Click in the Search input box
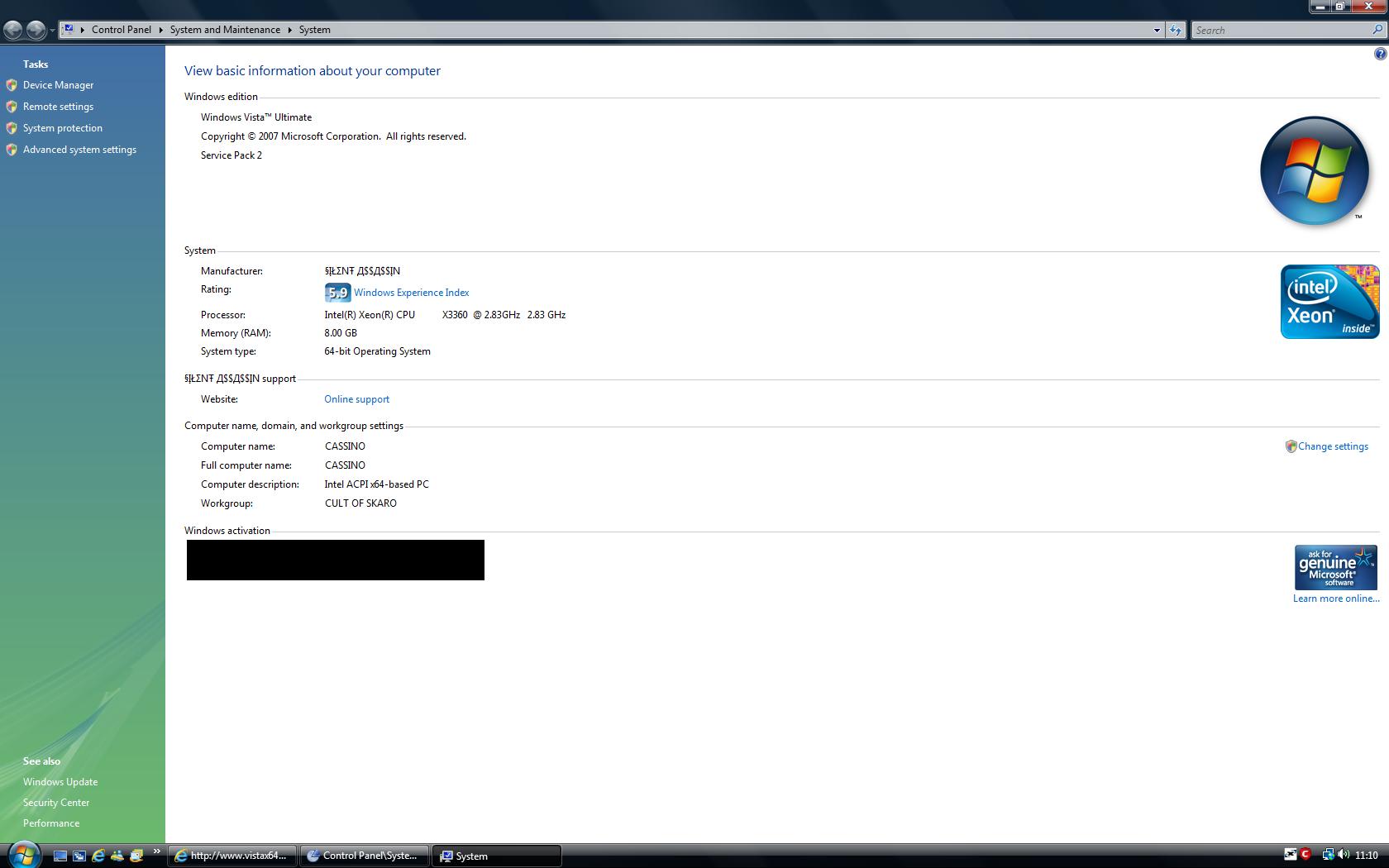Screen dimensions: 1389x868 [1280, 30]
